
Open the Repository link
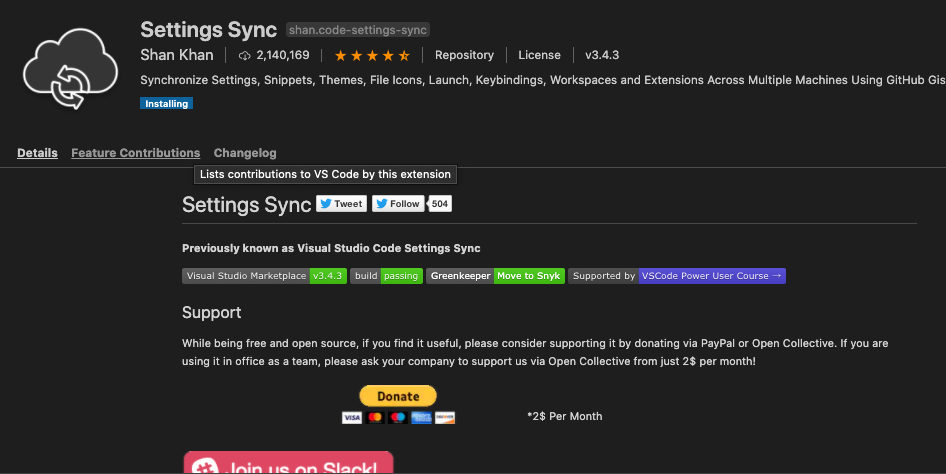464,55
